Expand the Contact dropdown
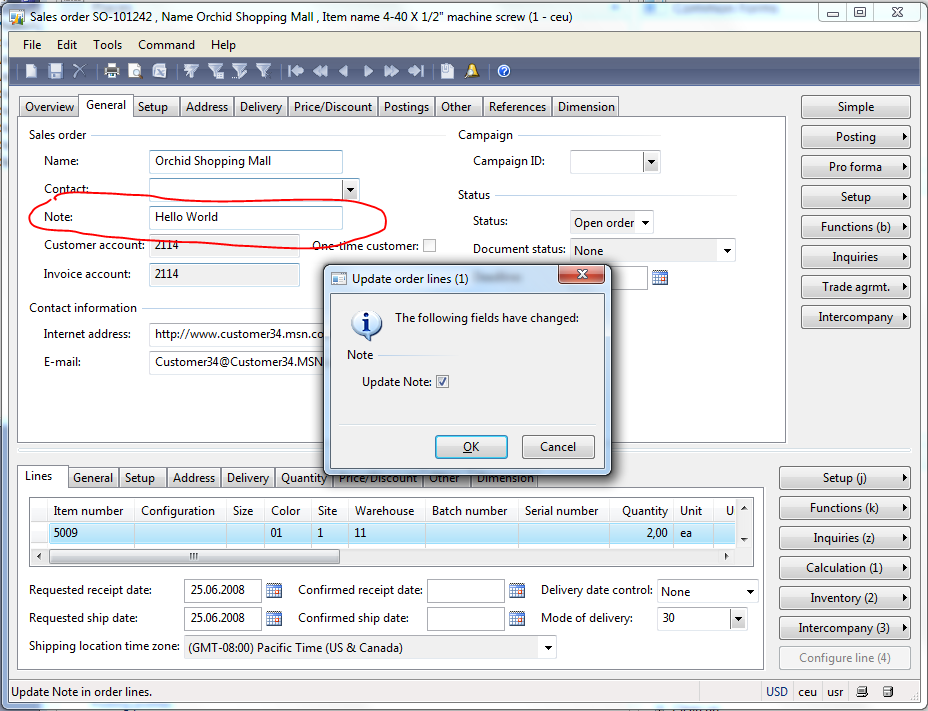Screen dimensions: 928x711 pyautogui.click(x=350, y=189)
